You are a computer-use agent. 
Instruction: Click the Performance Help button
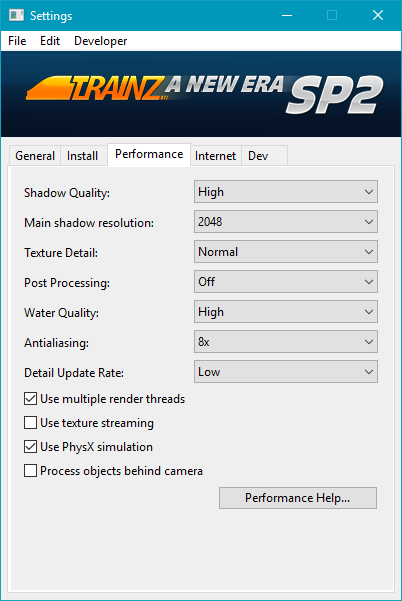(298, 498)
